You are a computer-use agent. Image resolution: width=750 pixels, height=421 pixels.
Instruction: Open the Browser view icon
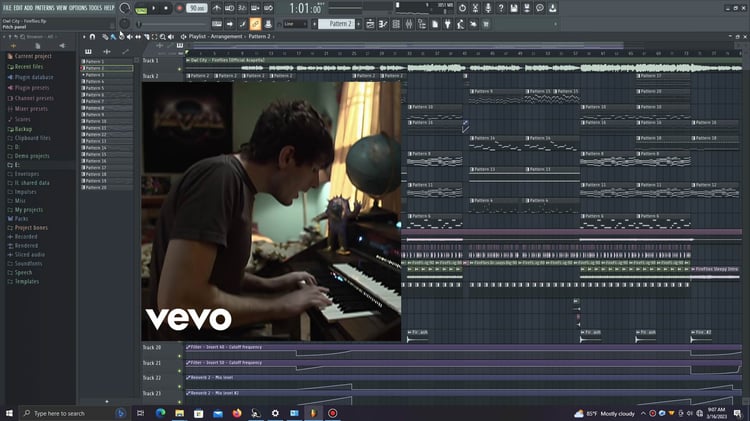click(422, 24)
